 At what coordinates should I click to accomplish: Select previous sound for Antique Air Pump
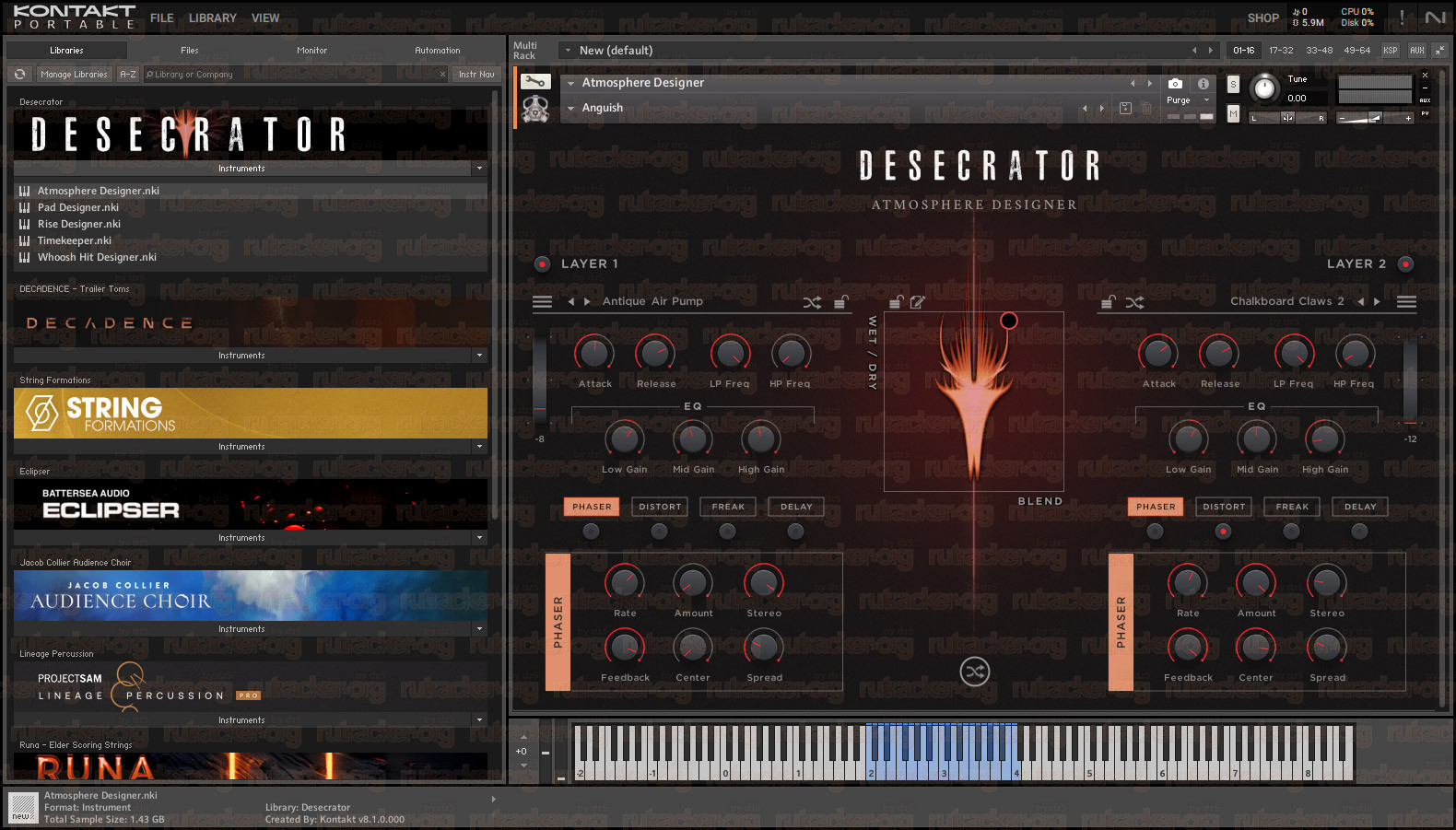coord(571,301)
